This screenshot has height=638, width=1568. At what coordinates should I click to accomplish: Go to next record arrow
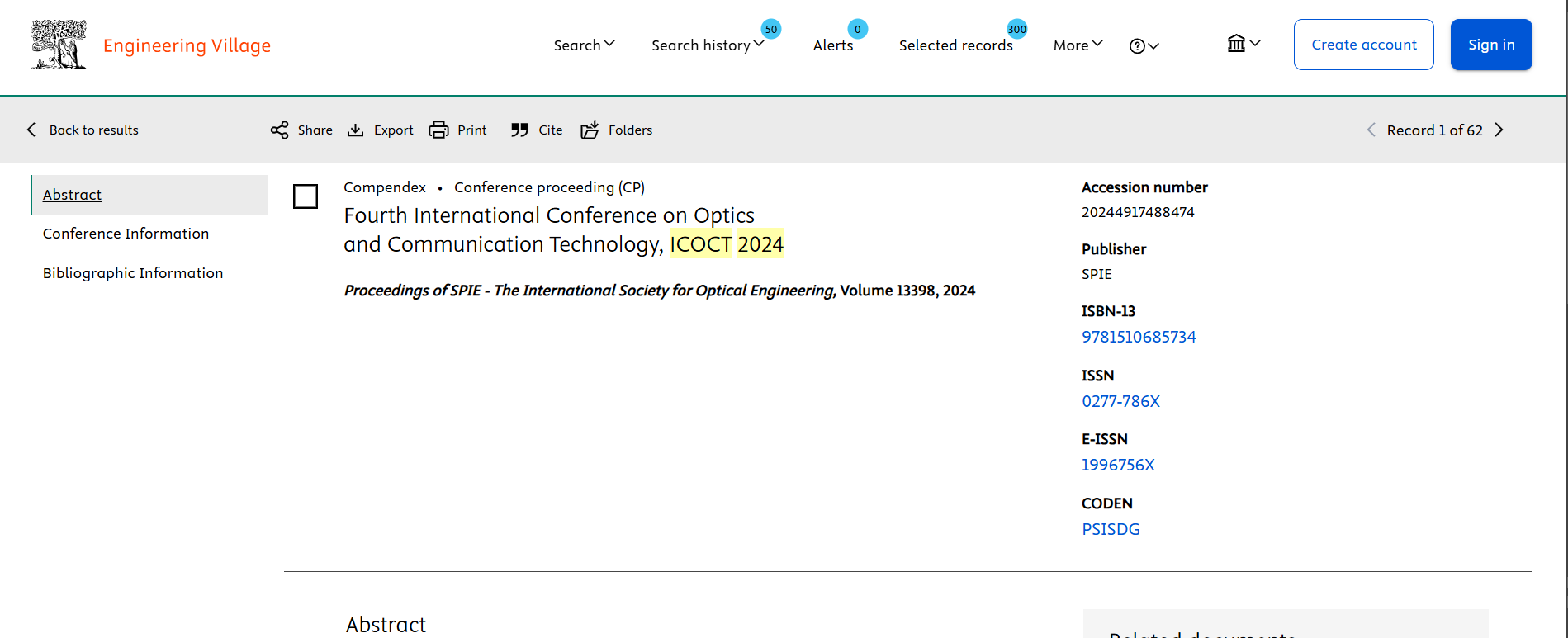(x=1499, y=130)
